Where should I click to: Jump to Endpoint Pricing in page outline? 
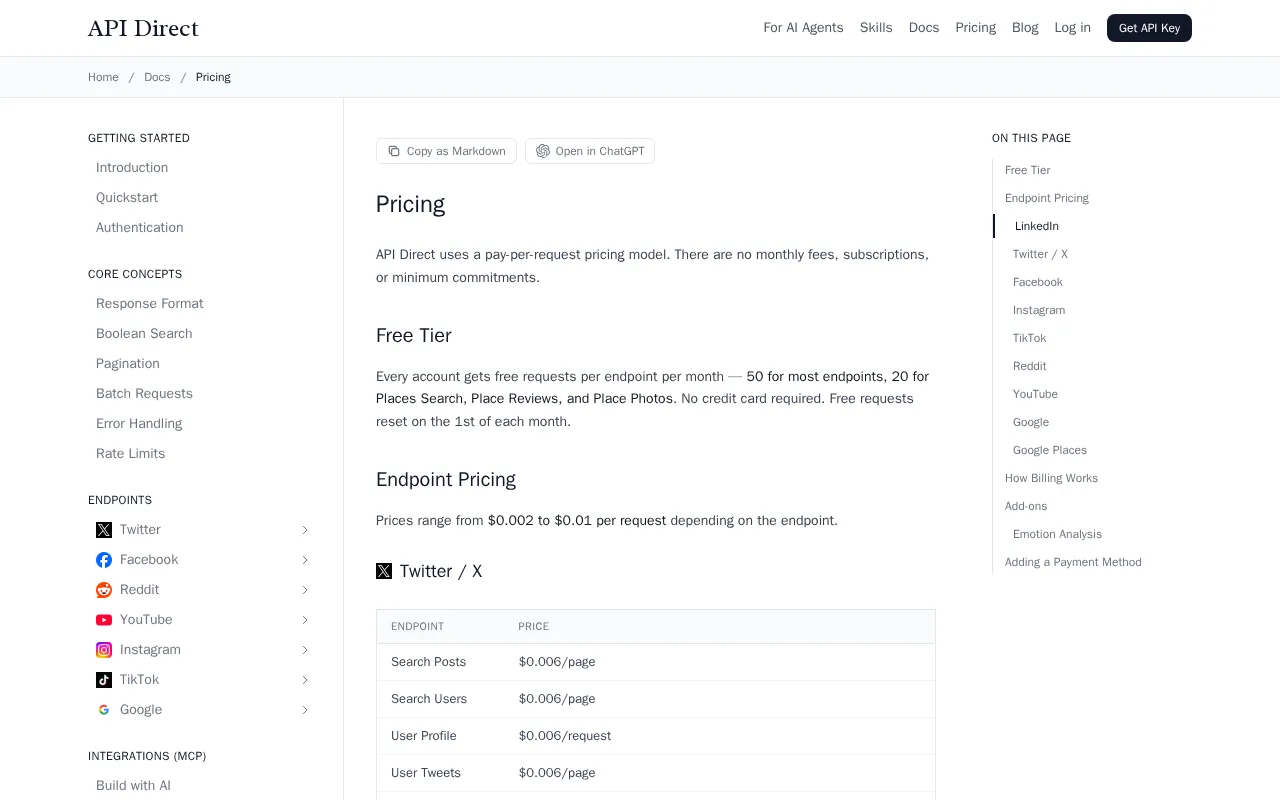[1047, 198]
